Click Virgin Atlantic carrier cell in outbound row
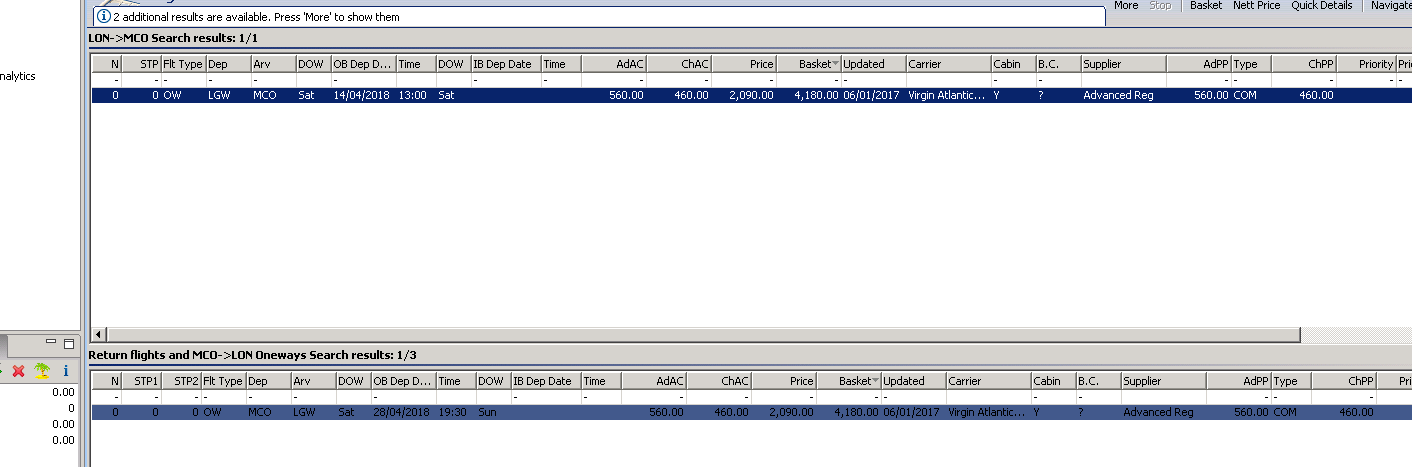Image resolution: width=1412 pixels, height=467 pixels. click(947, 96)
